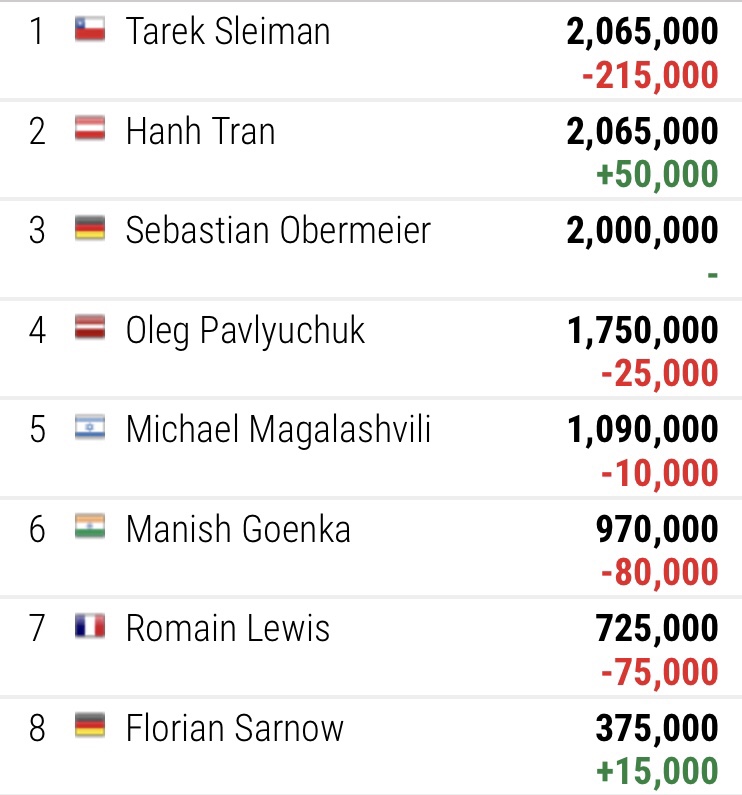742x795 pixels.
Task: Click the Austria flag next to Hanh Tran
Action: (x=90, y=130)
